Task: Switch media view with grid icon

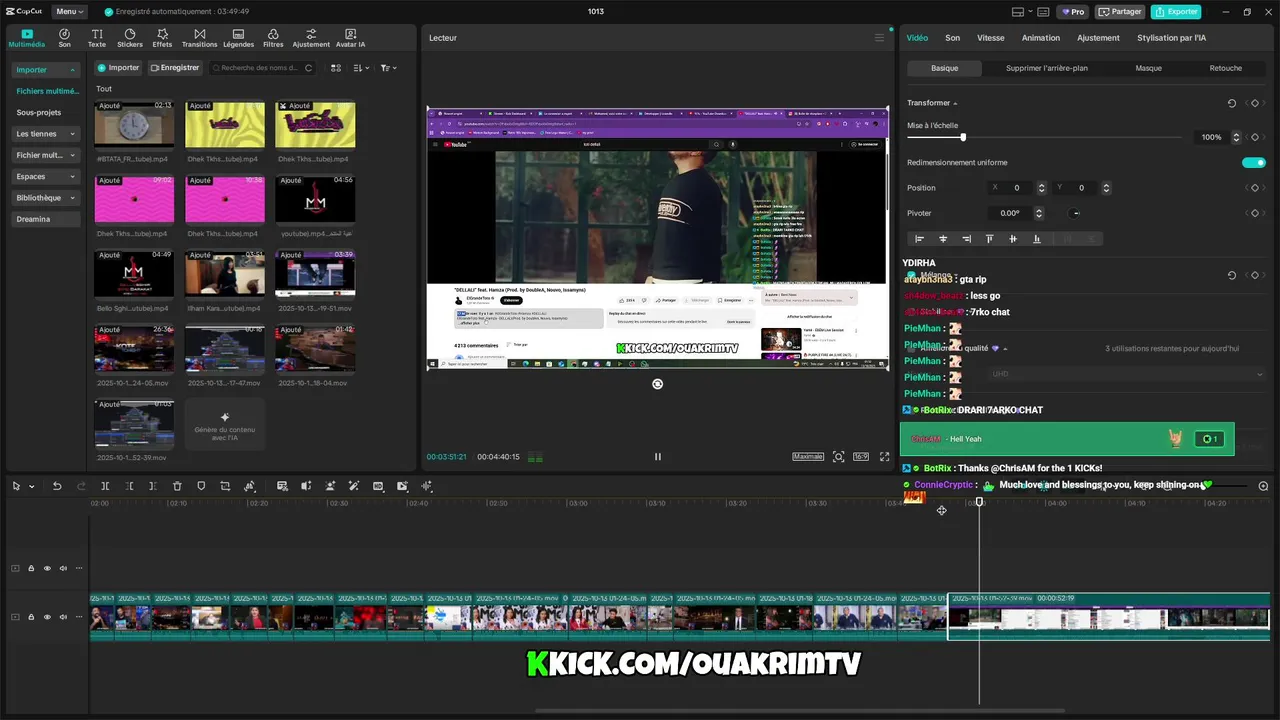Action: (336, 68)
